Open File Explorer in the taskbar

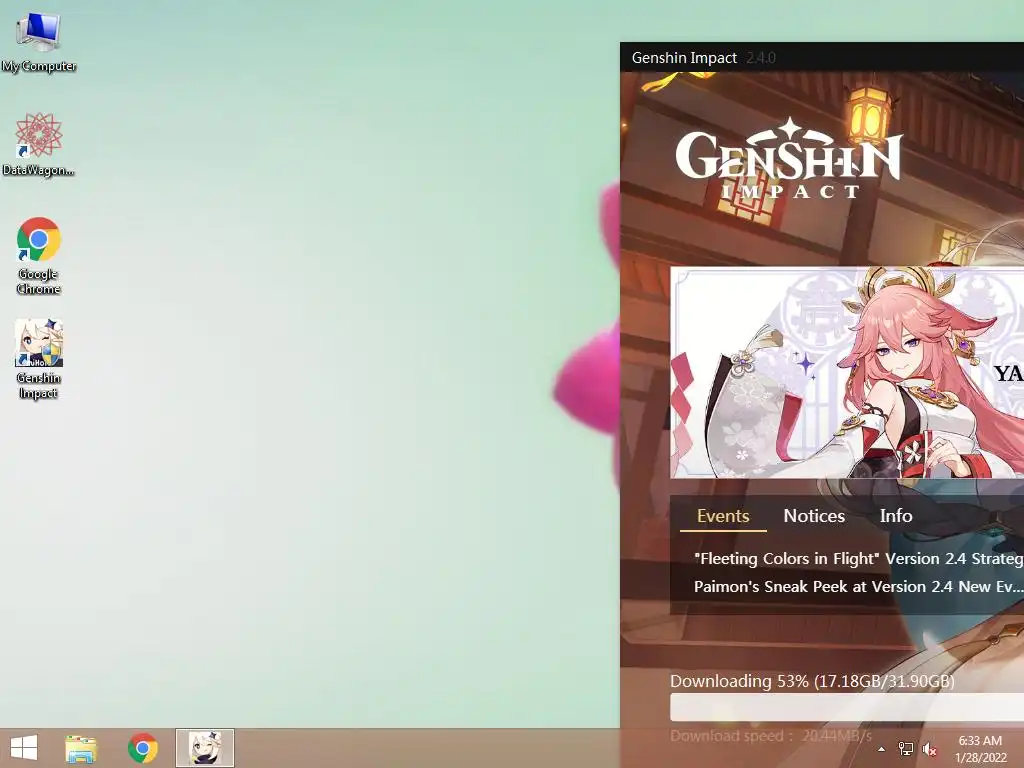coord(81,748)
